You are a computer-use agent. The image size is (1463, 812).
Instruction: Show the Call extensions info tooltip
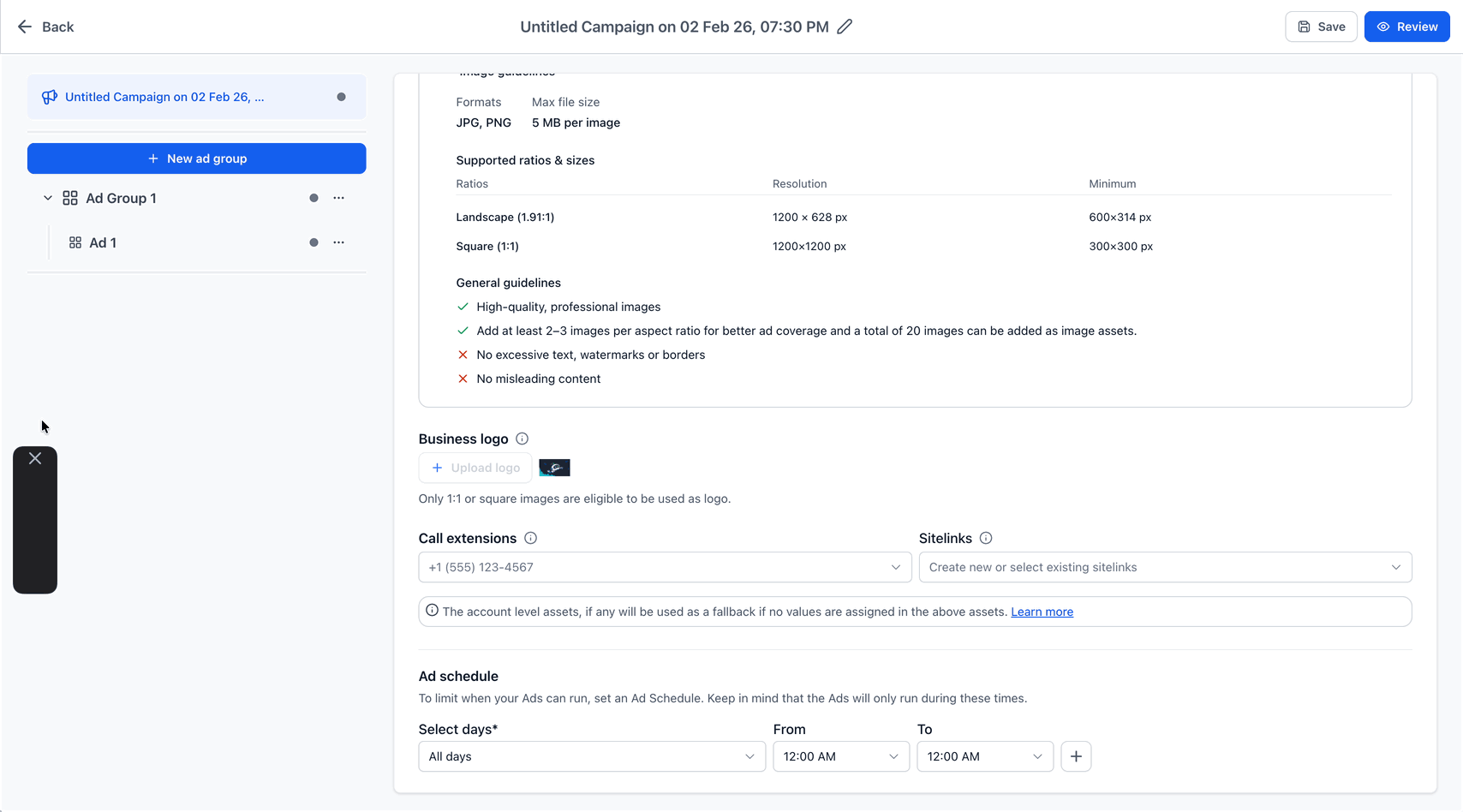530,538
